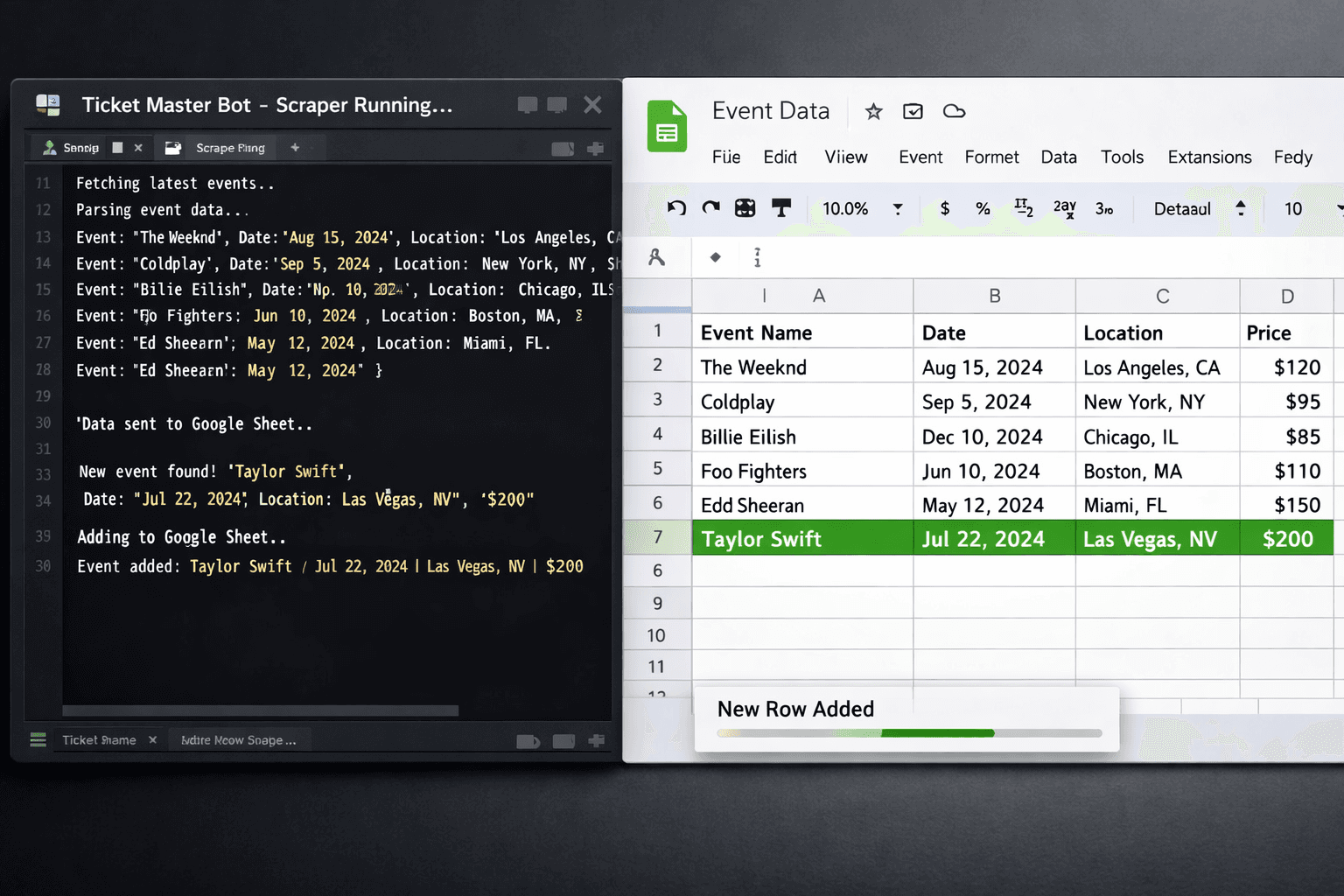Image resolution: width=1344 pixels, height=896 pixels.
Task: Open the zoom level dropdown arrow
Action: point(897,208)
